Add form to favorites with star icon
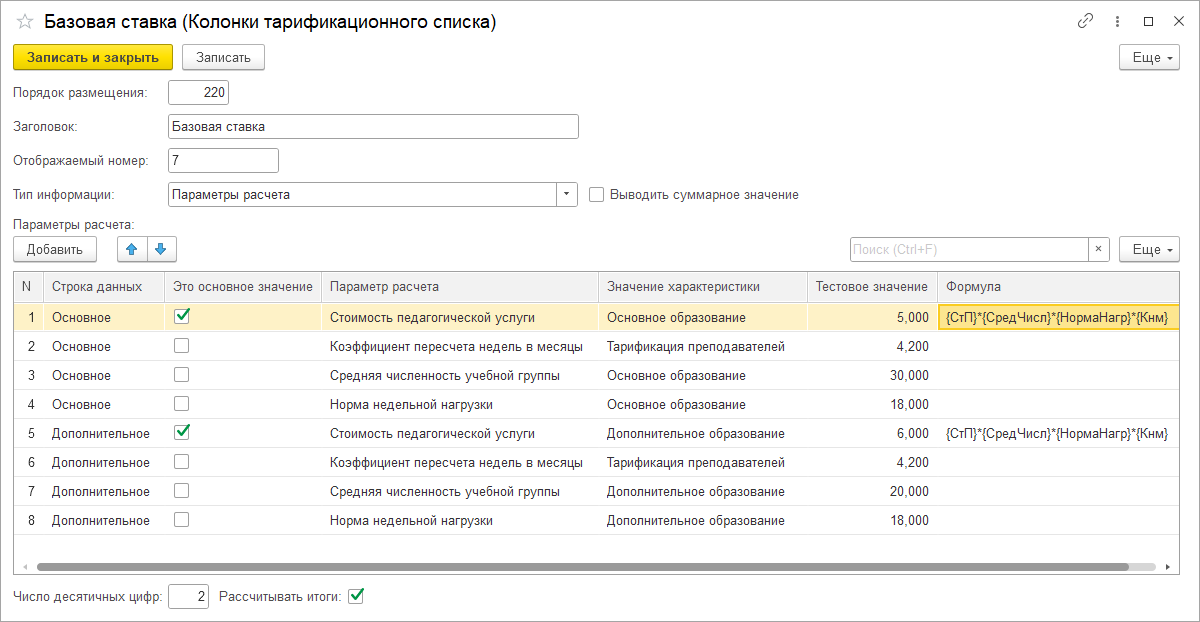 tap(25, 21)
